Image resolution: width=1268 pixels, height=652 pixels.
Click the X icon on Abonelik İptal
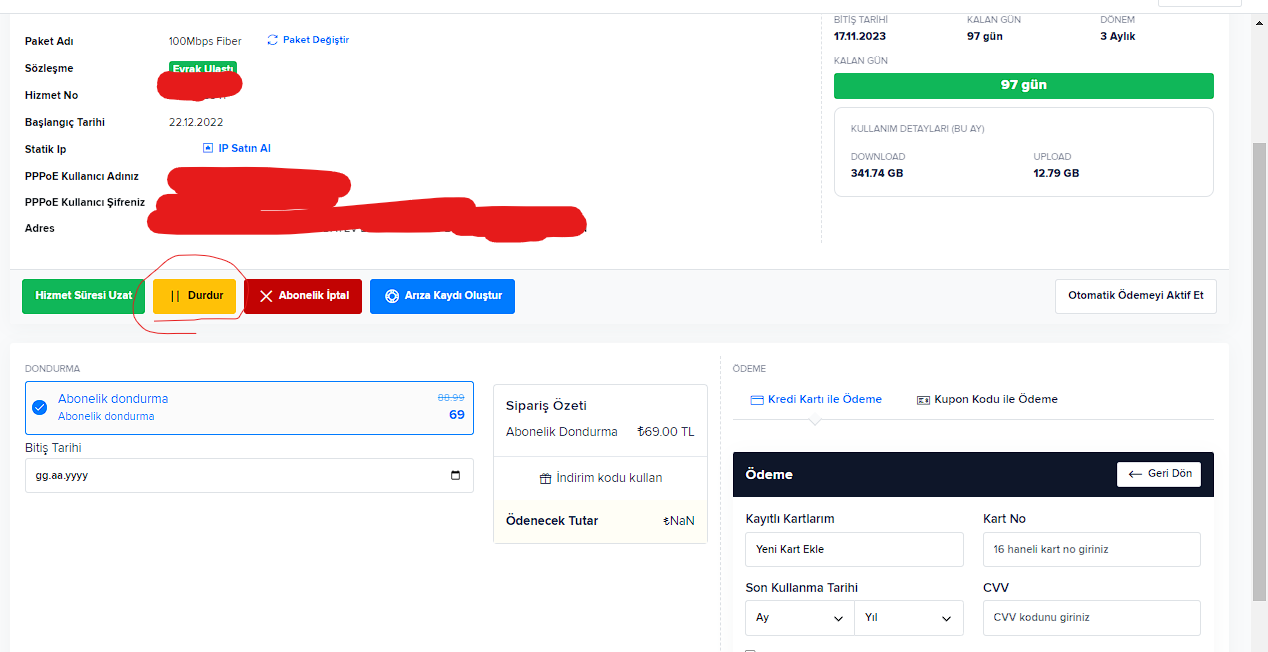(266, 296)
